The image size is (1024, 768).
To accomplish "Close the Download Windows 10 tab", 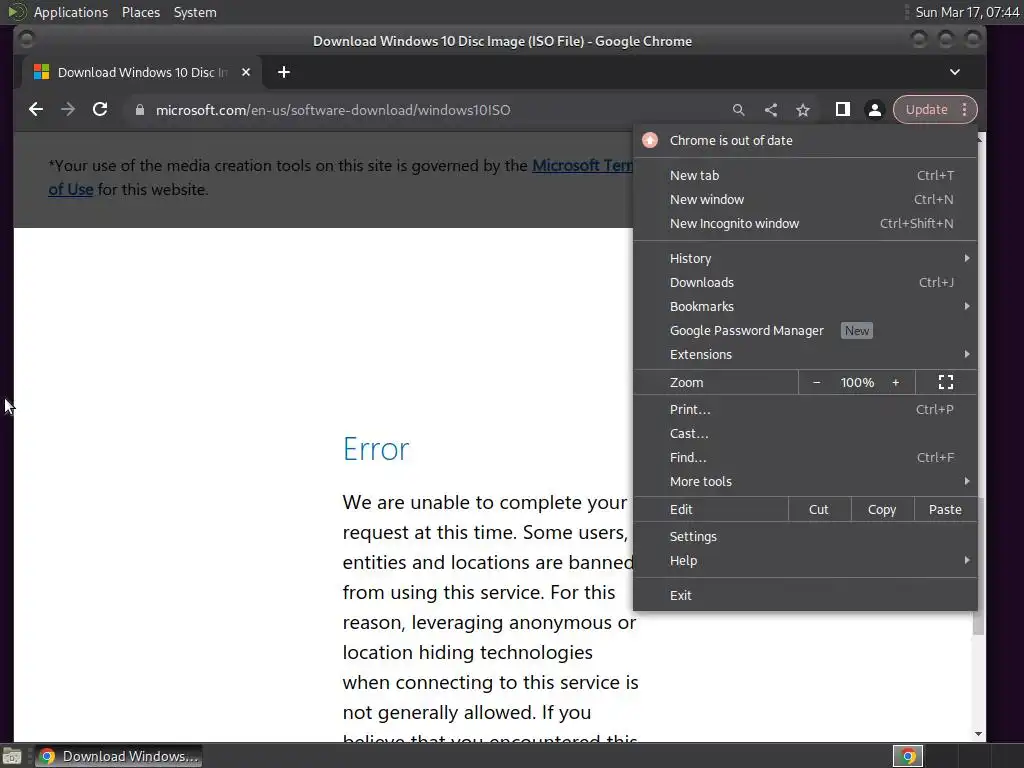I will pyautogui.click(x=246, y=72).
